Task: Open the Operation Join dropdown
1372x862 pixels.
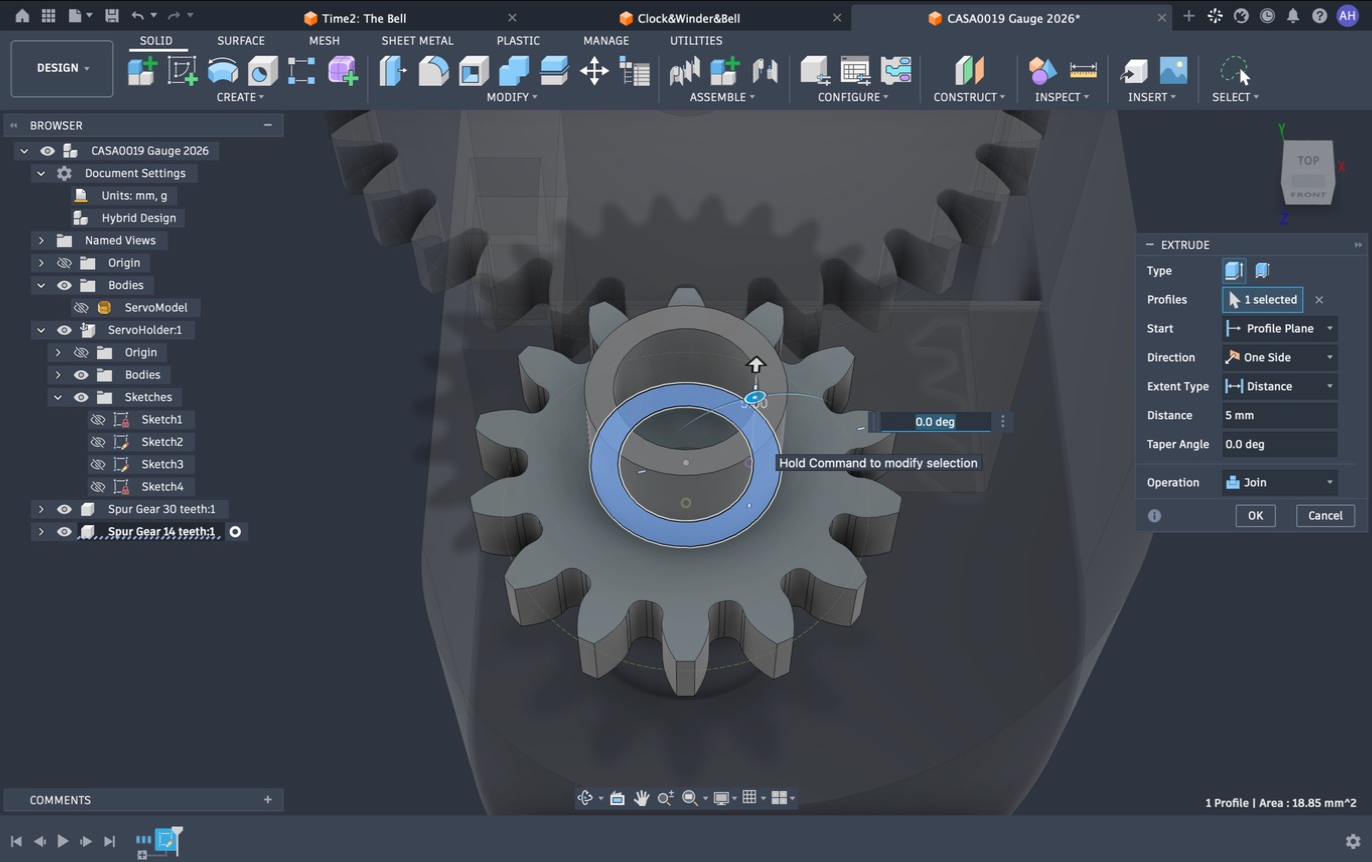Action: [x=1279, y=482]
